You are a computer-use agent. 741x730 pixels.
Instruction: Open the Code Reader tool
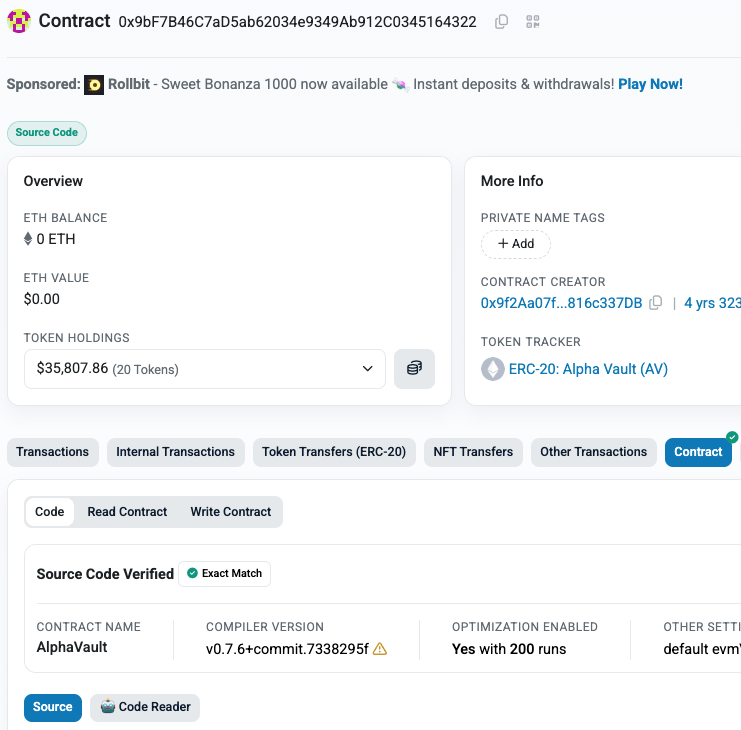pos(145,707)
